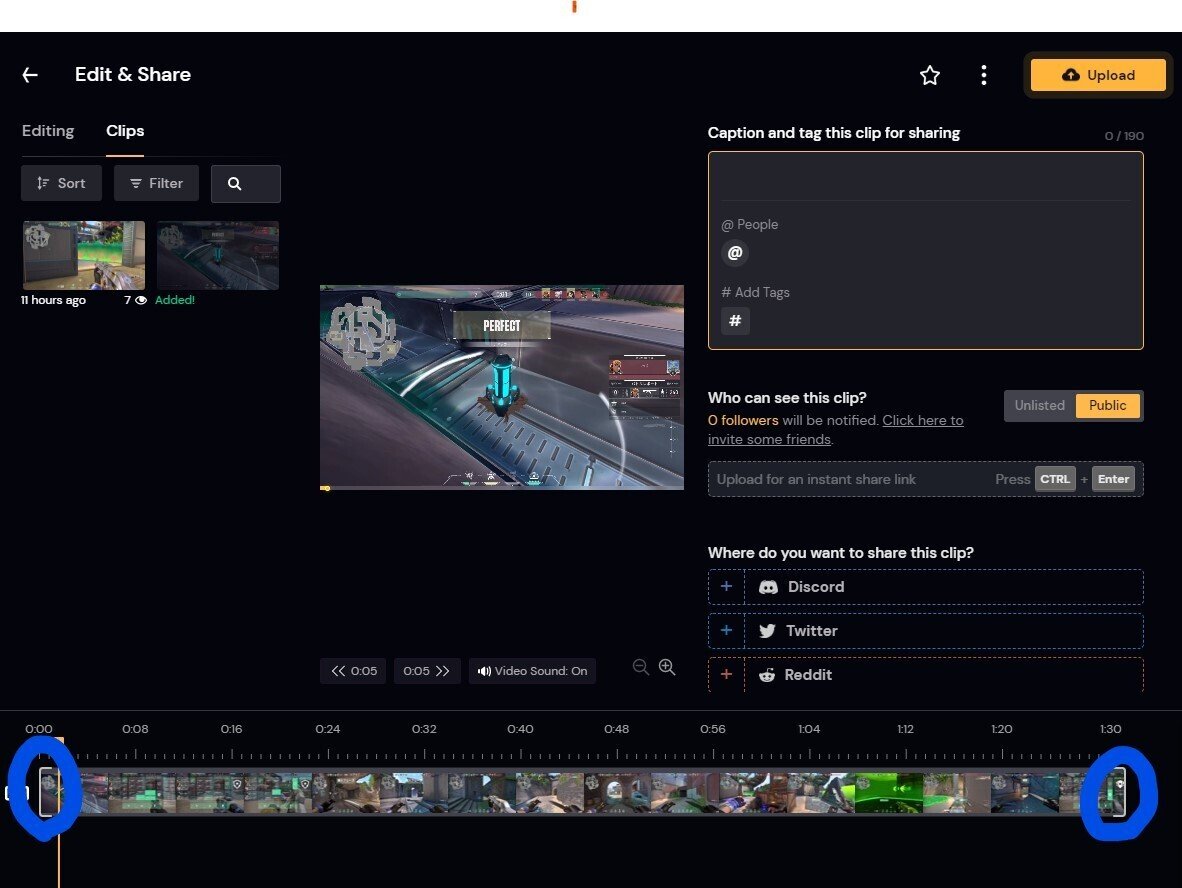Click the orange Upload button
Screen dimensions: 1182x888
click(1098, 75)
